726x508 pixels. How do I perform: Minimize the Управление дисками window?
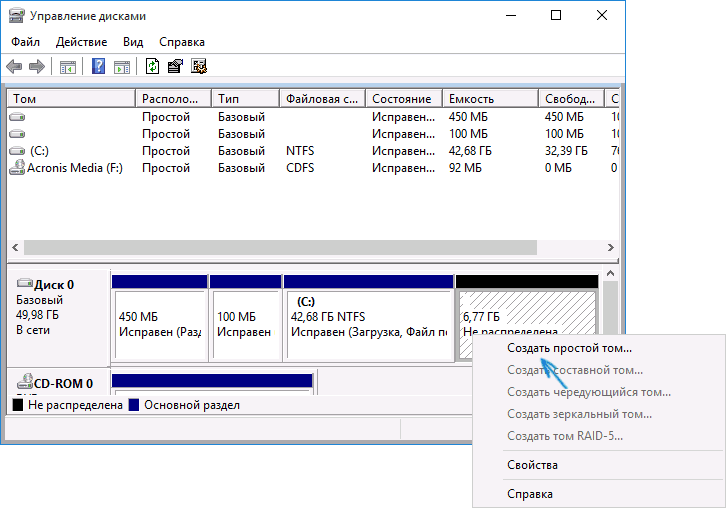click(511, 15)
